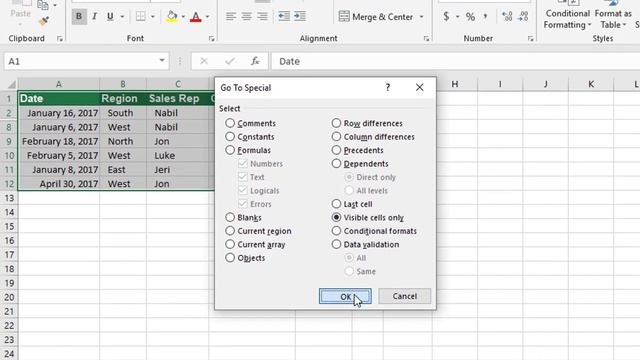
Task: Apply yellow fill color bucket
Action: (x=172, y=16)
